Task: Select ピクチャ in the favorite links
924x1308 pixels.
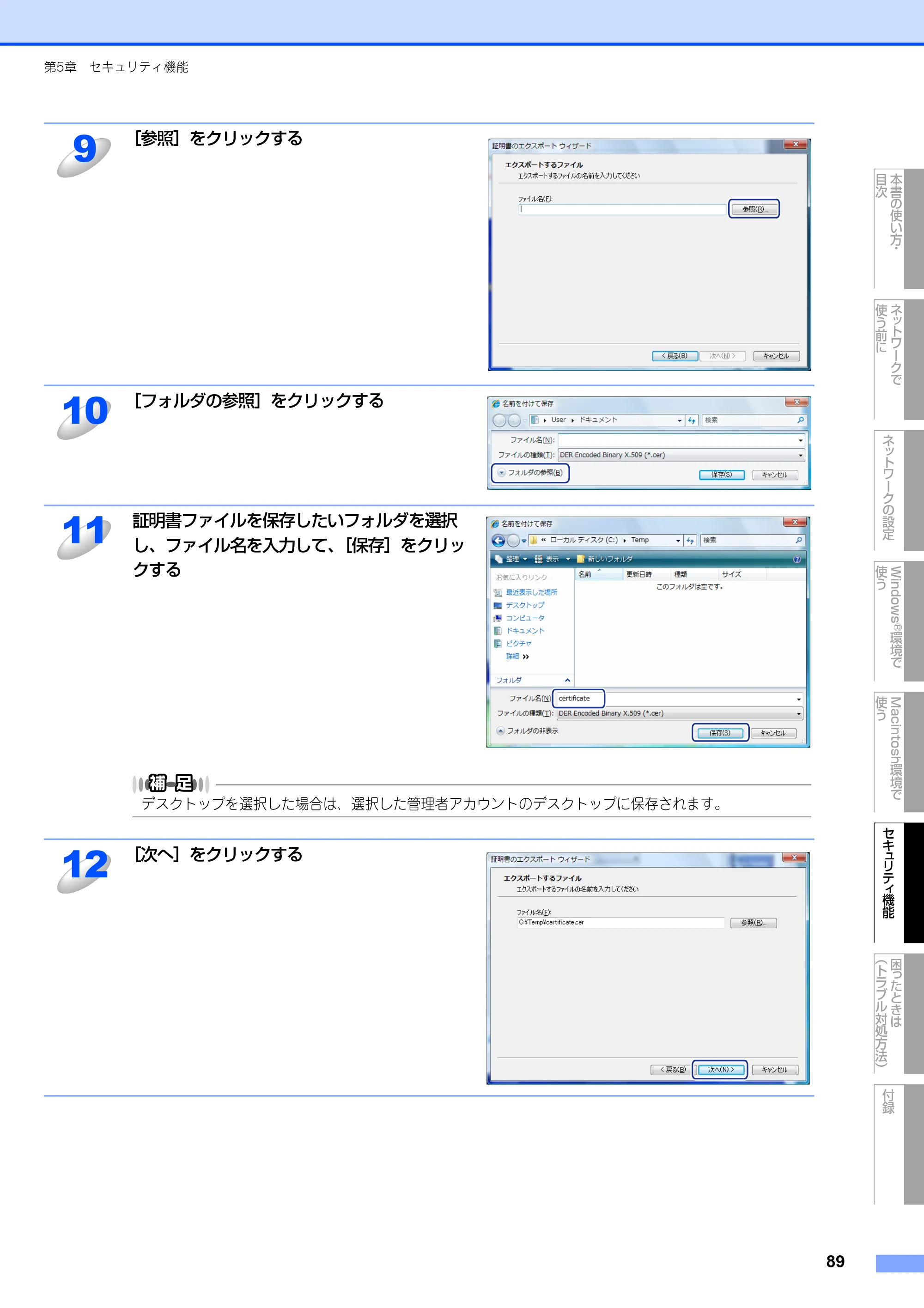Action: (513, 644)
